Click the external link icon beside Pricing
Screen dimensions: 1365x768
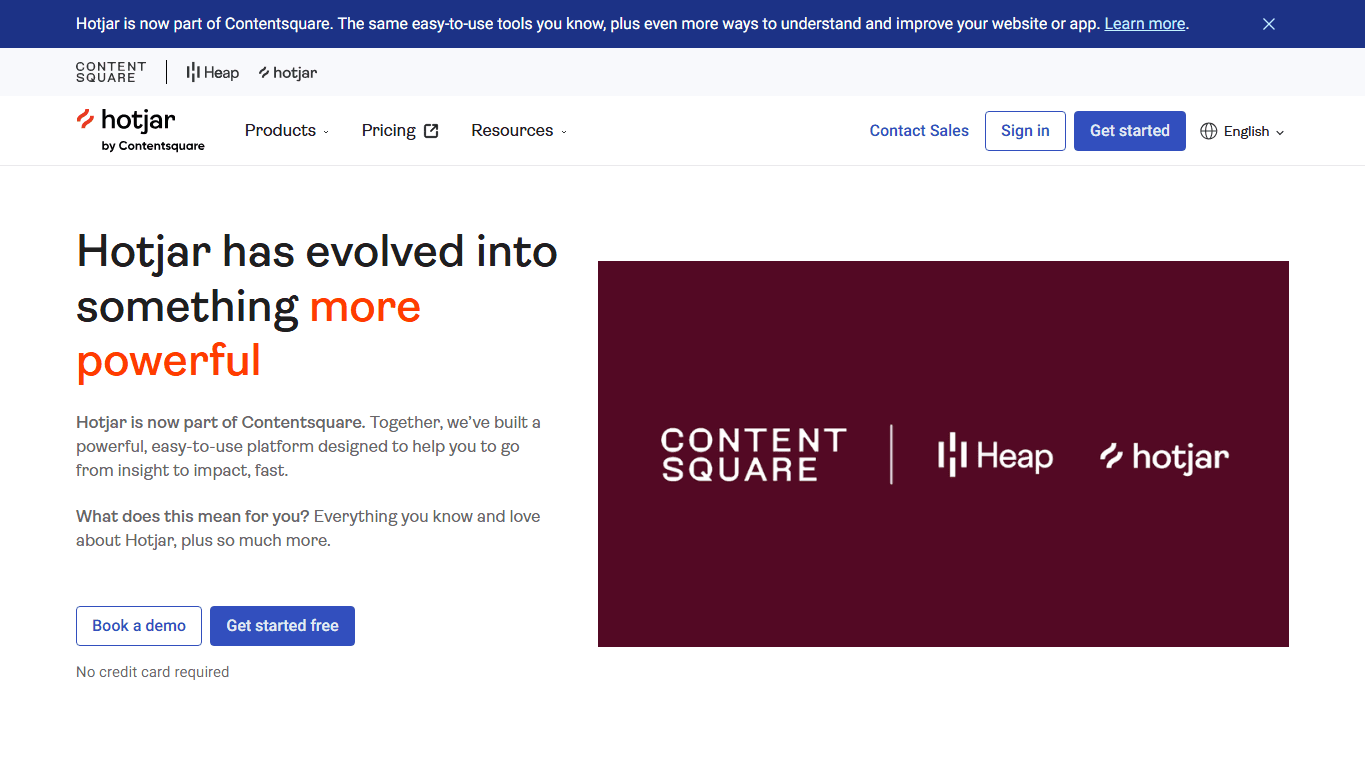431,131
